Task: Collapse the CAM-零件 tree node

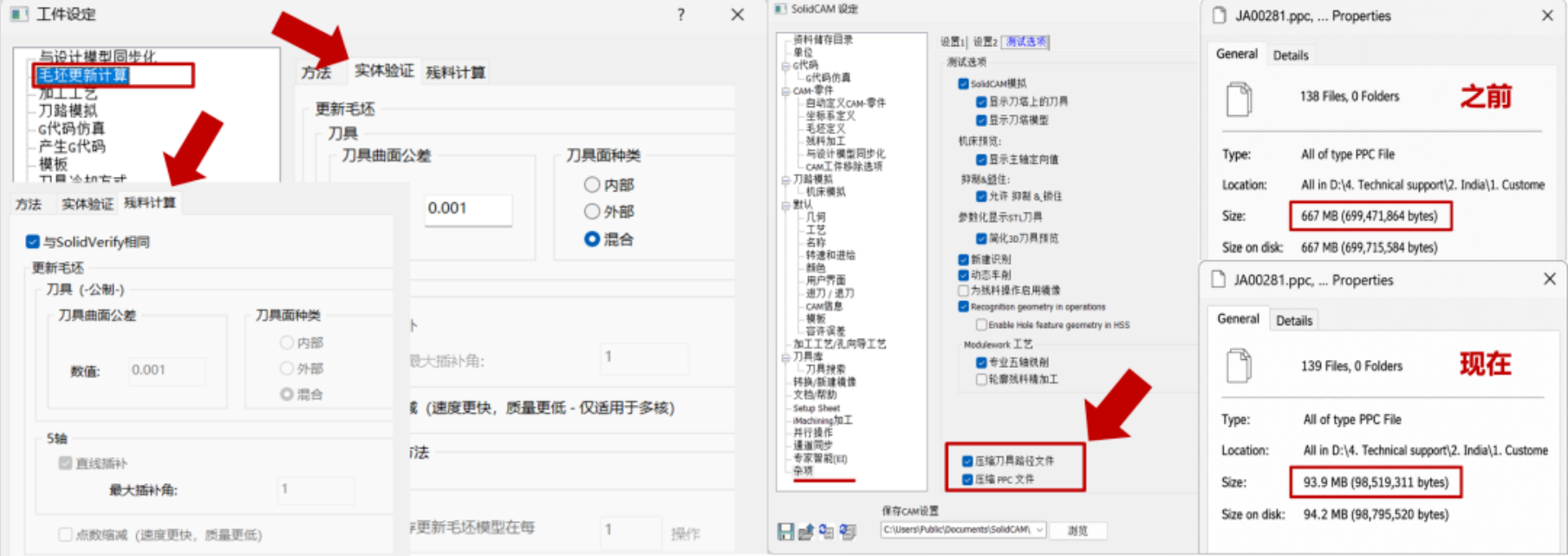Action: (x=786, y=90)
